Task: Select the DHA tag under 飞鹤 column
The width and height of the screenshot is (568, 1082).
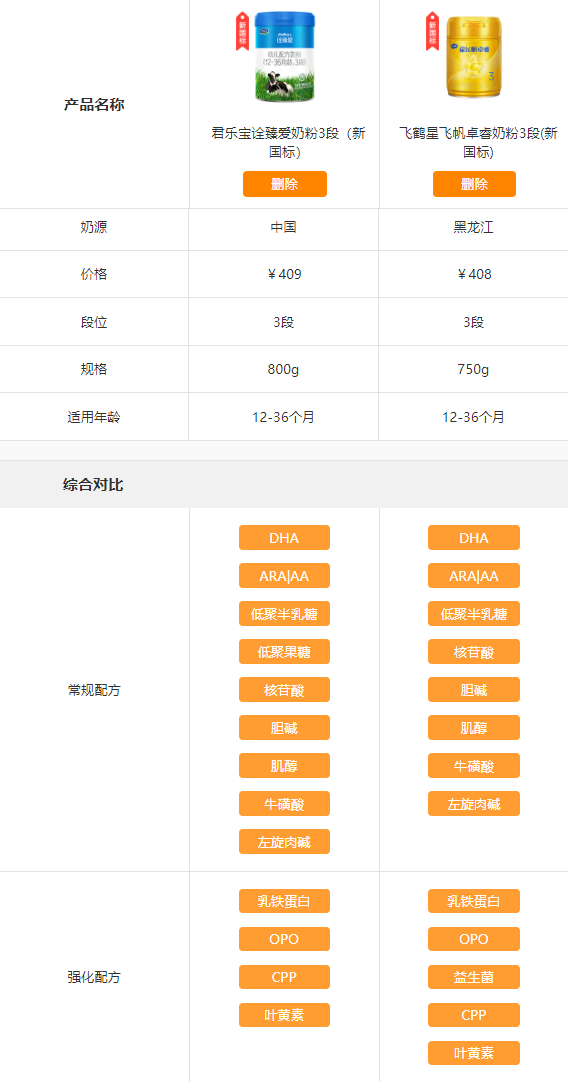Action: tap(473, 538)
